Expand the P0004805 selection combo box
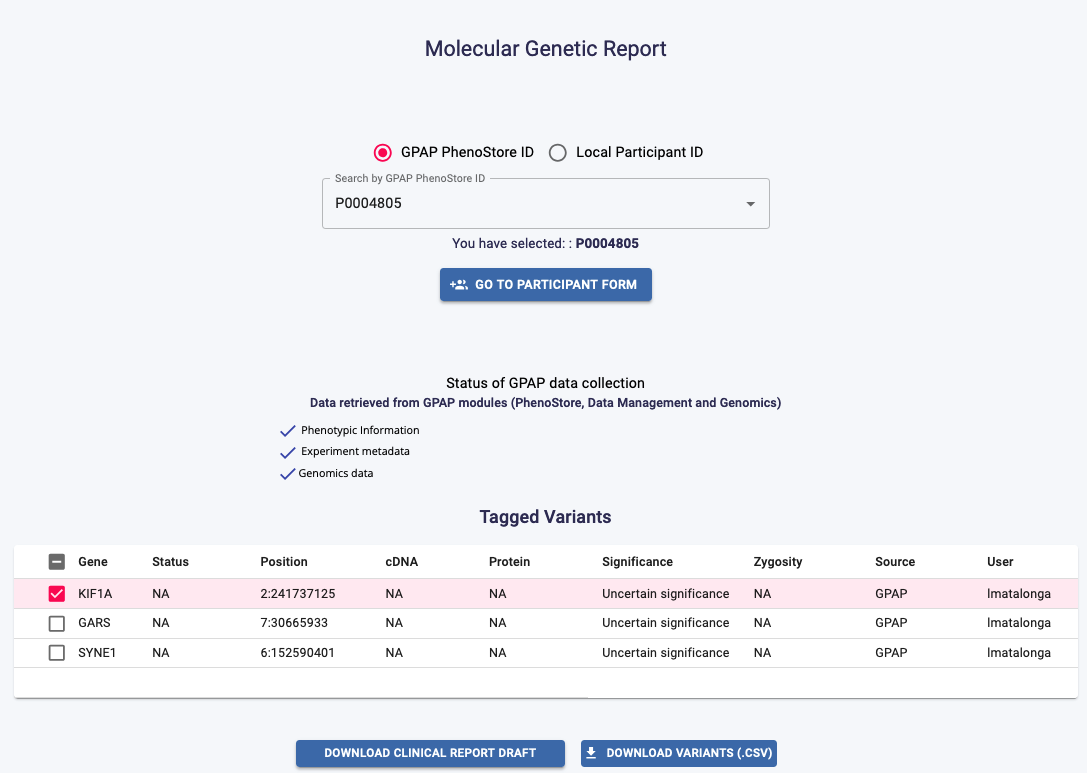The height and width of the screenshot is (773, 1087). click(545, 203)
